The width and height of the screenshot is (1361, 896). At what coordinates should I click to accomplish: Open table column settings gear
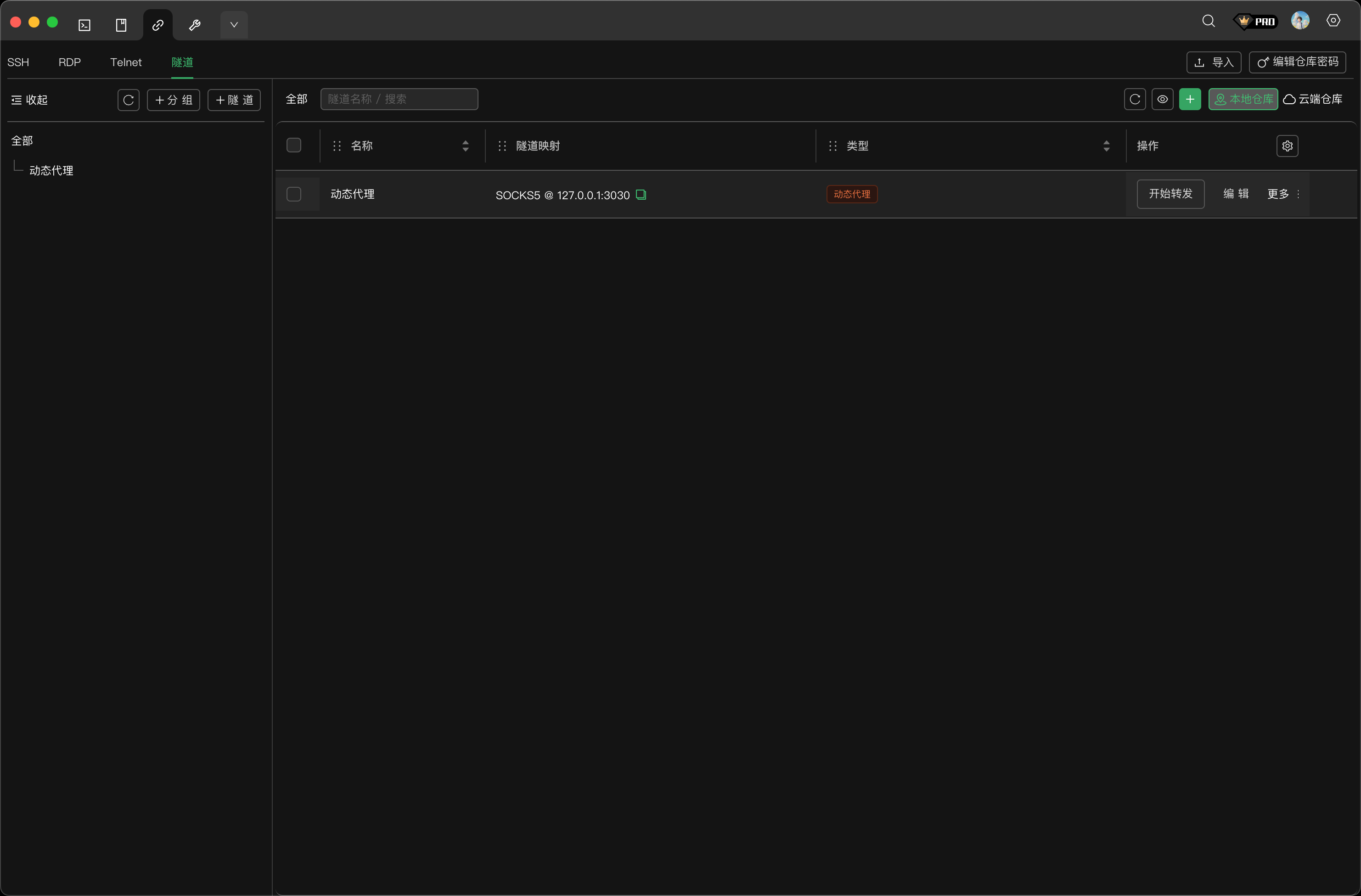coord(1287,146)
